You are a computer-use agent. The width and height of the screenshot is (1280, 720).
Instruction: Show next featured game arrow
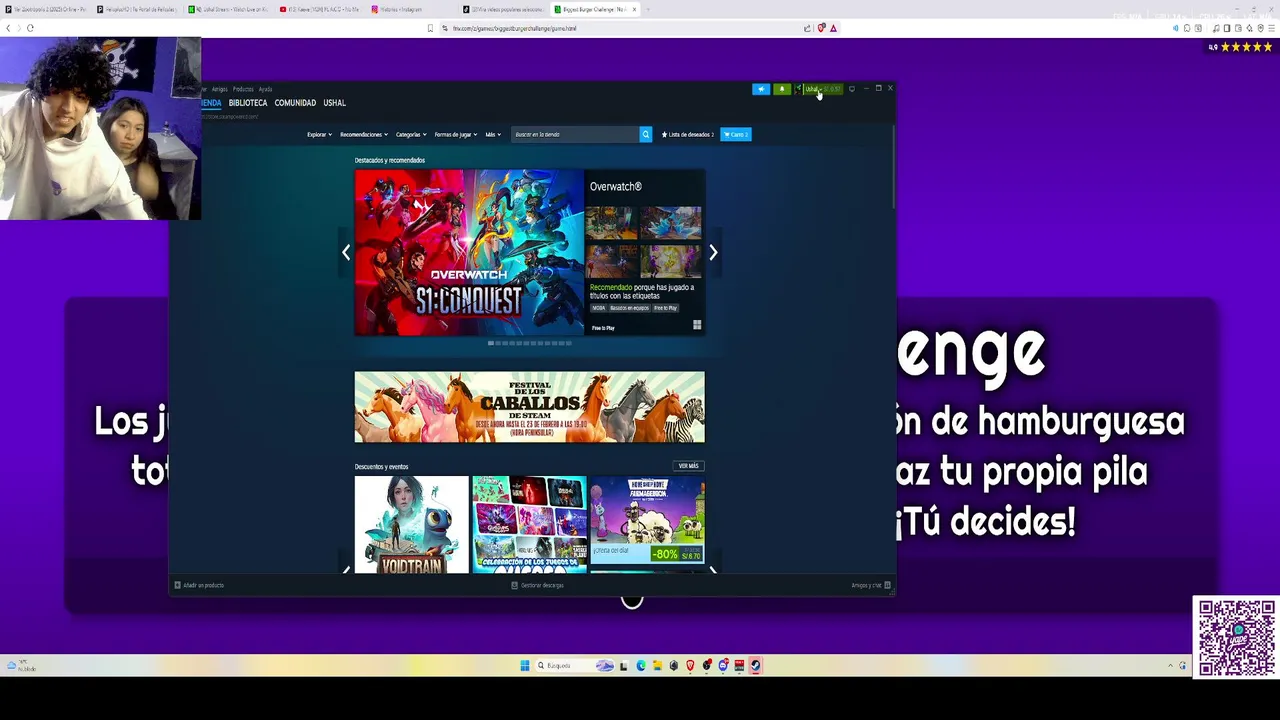point(713,253)
